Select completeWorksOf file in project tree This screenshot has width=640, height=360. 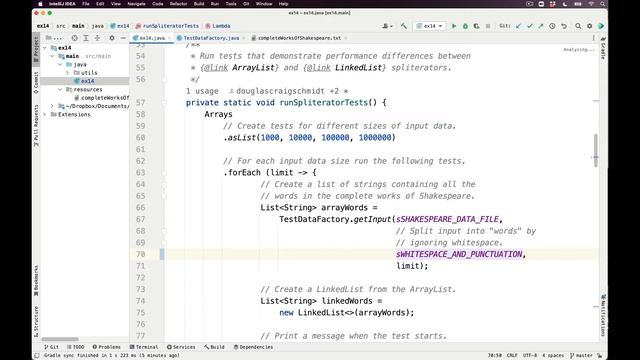pos(102,98)
